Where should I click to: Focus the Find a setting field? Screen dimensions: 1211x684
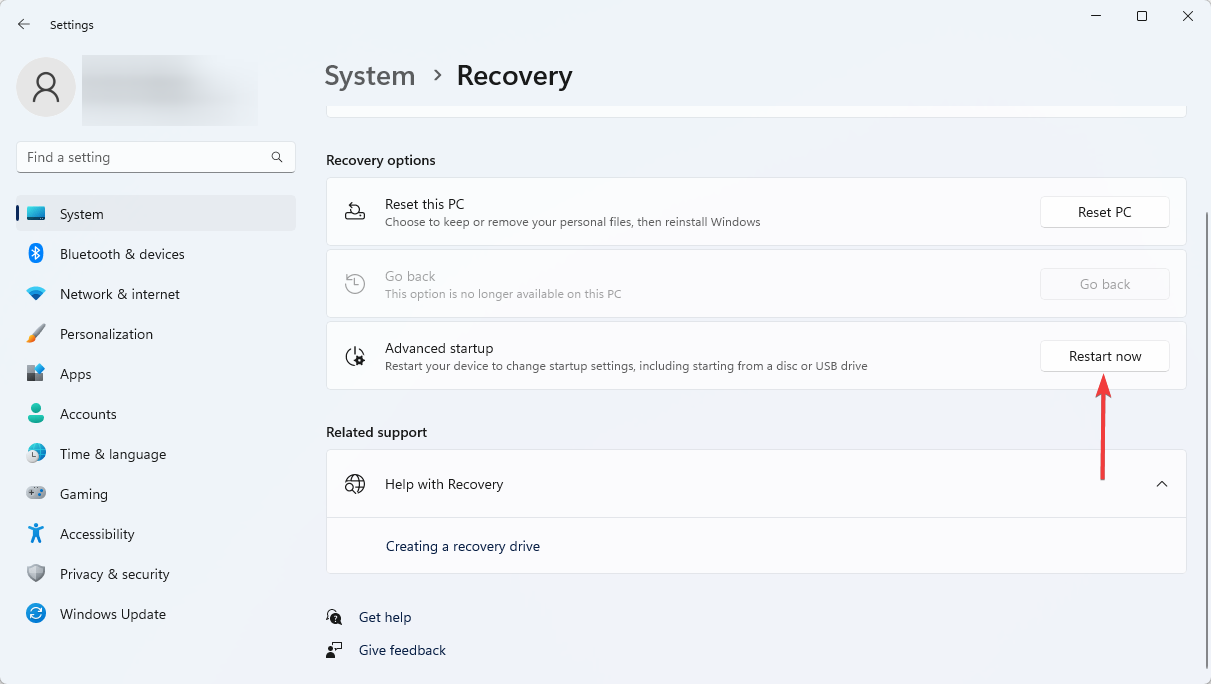(156, 157)
